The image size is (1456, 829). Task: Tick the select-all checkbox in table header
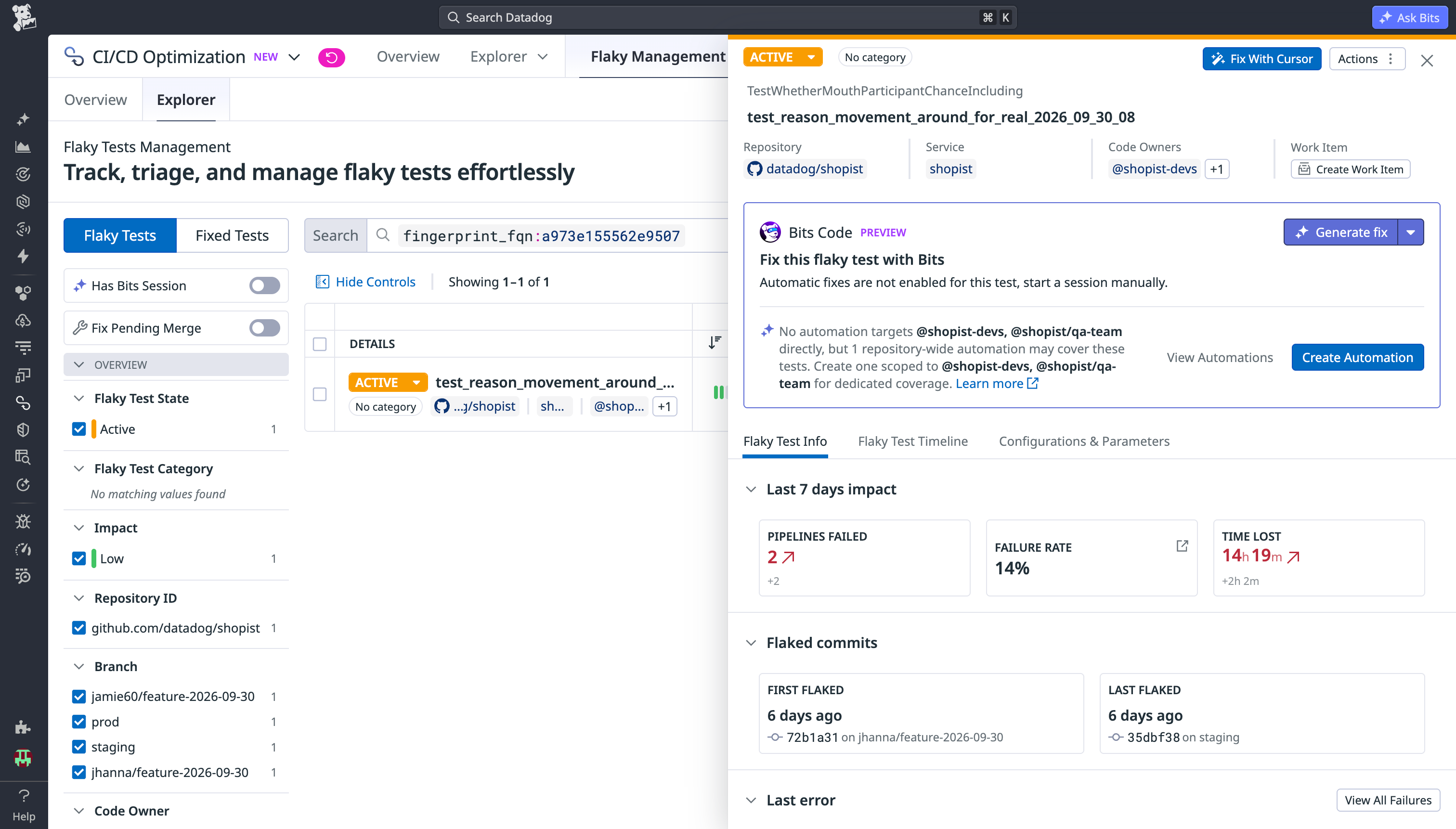tap(320, 344)
